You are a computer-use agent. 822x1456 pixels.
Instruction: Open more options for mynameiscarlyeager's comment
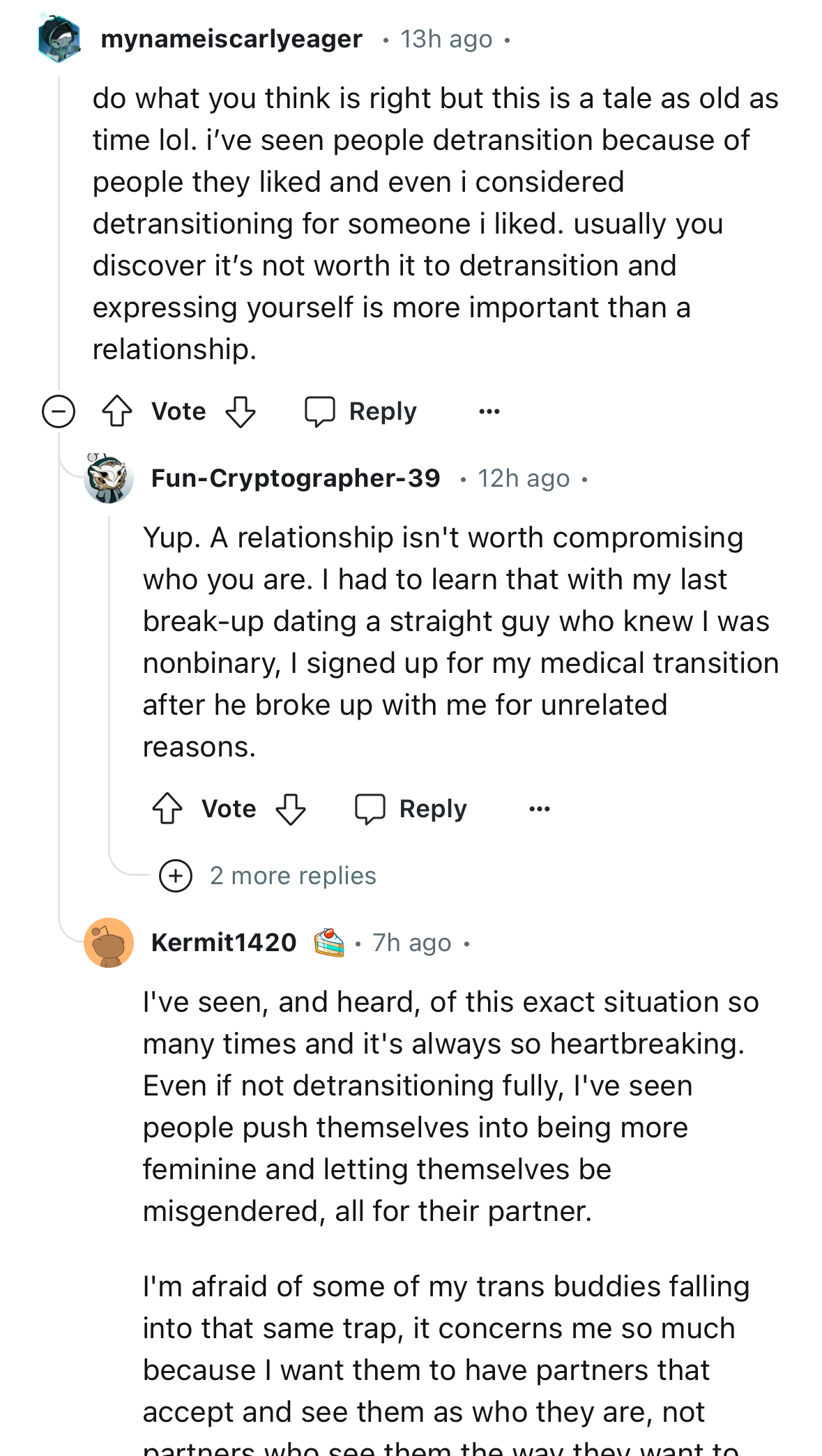[x=489, y=411]
